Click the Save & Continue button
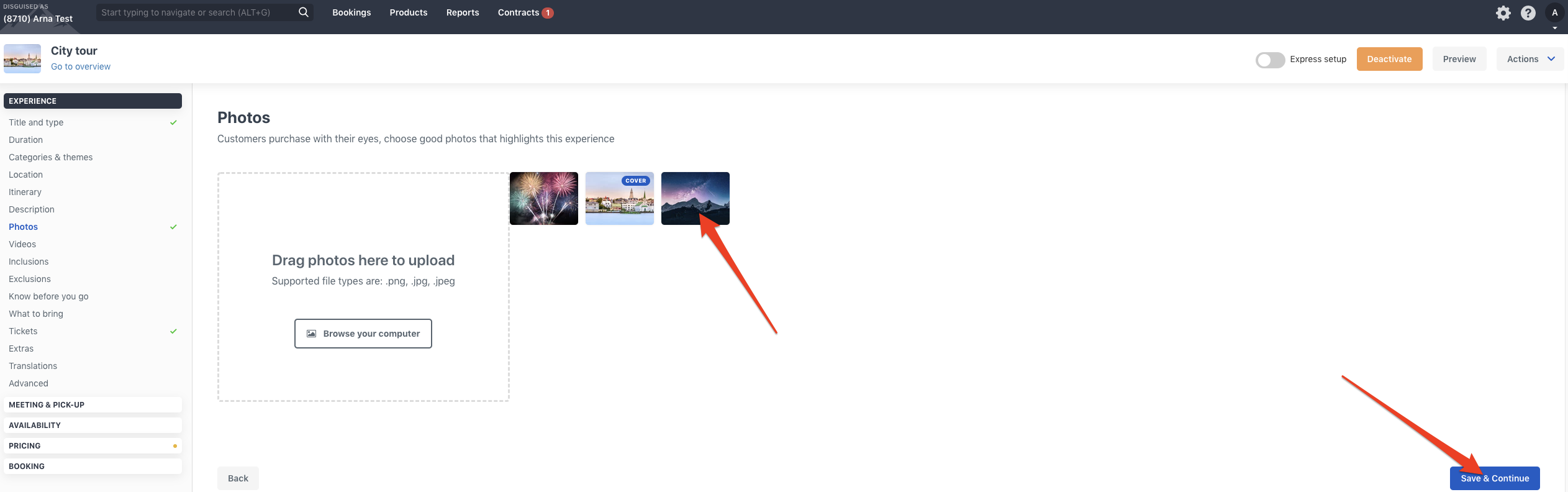This screenshot has height=492, width=1568. pyautogui.click(x=1495, y=478)
